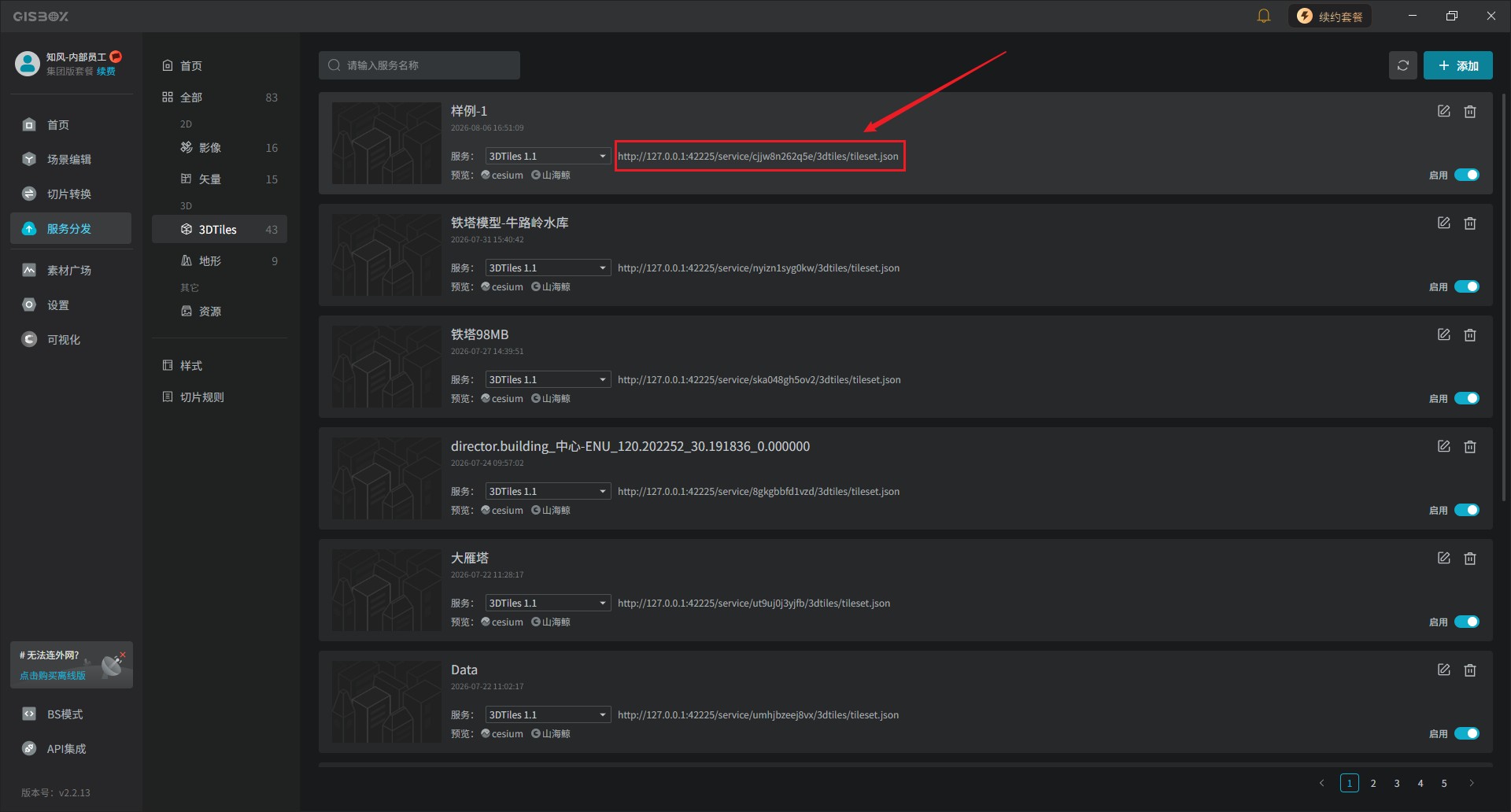Expand the 3DTiles version dropdown for 铁塔98MB
The width and height of the screenshot is (1511, 812).
coord(548,380)
